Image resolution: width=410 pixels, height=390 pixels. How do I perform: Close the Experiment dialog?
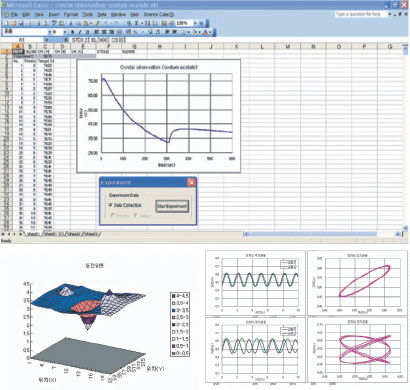pos(191,182)
